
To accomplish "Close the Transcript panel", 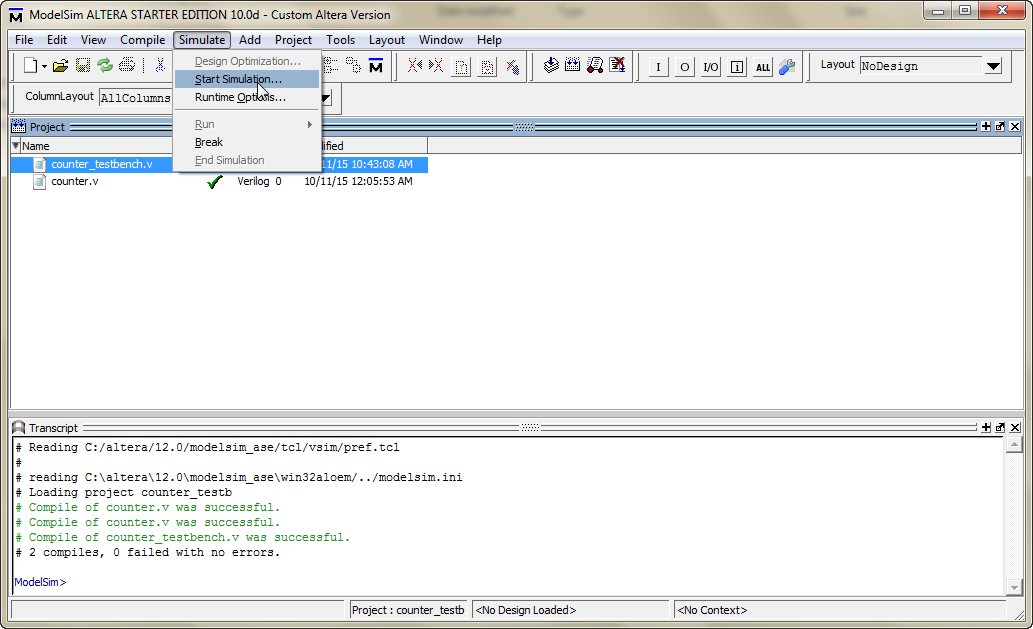I will (x=1015, y=427).
